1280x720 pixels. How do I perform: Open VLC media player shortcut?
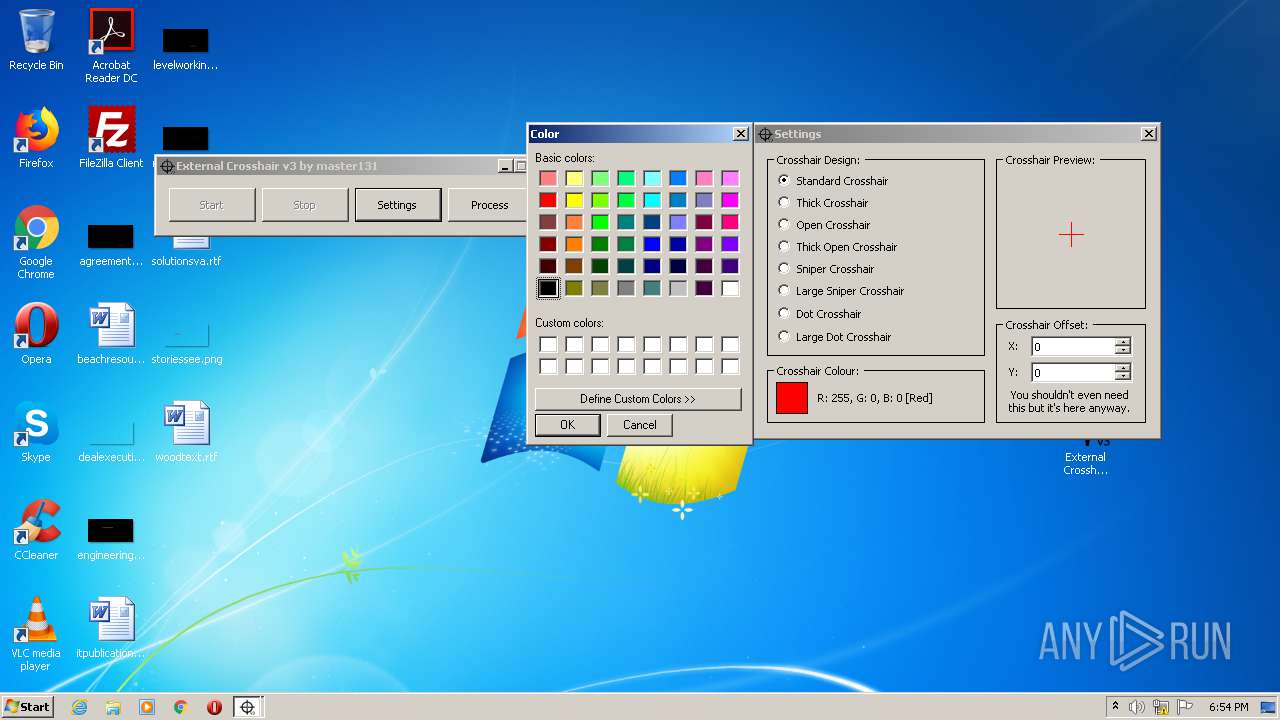[36, 634]
